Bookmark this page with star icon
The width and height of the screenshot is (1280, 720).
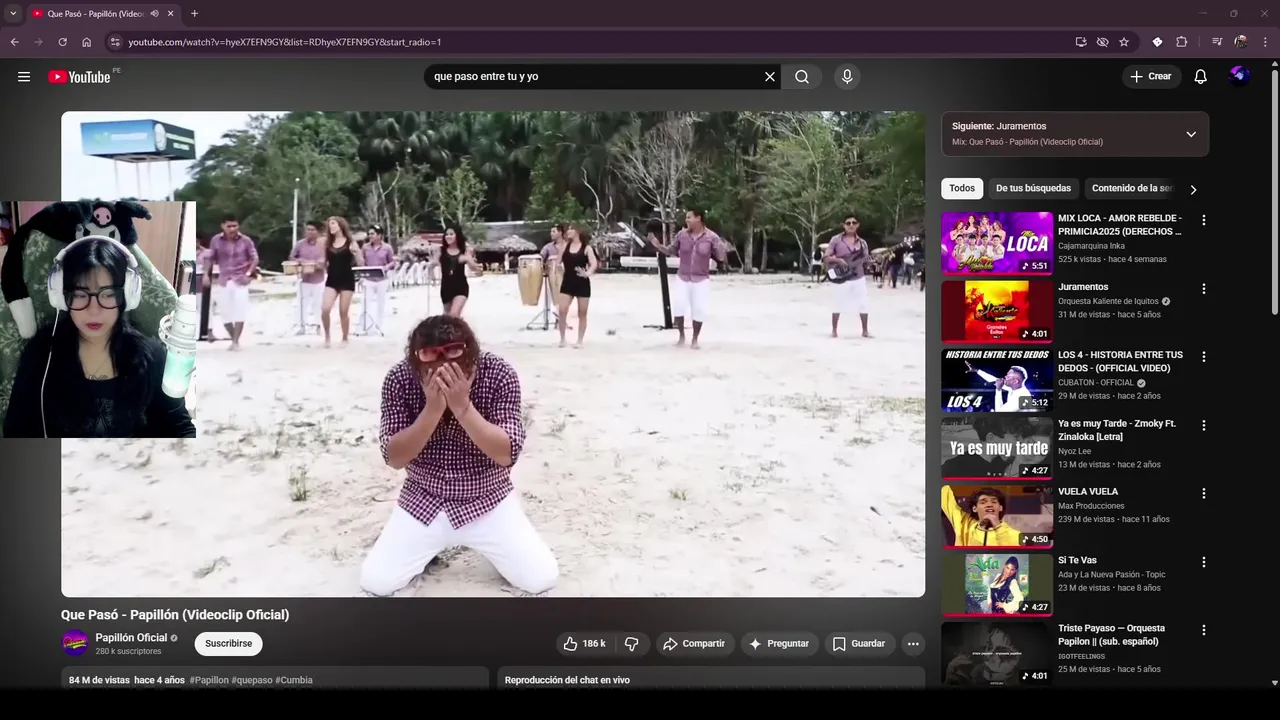tap(1124, 42)
